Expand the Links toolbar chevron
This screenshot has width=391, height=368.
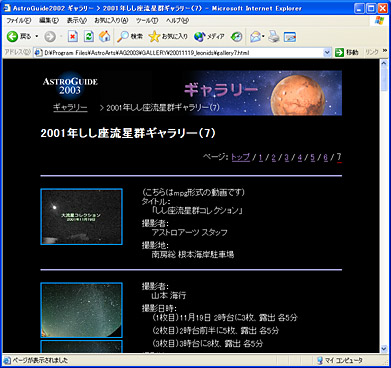click(x=384, y=51)
